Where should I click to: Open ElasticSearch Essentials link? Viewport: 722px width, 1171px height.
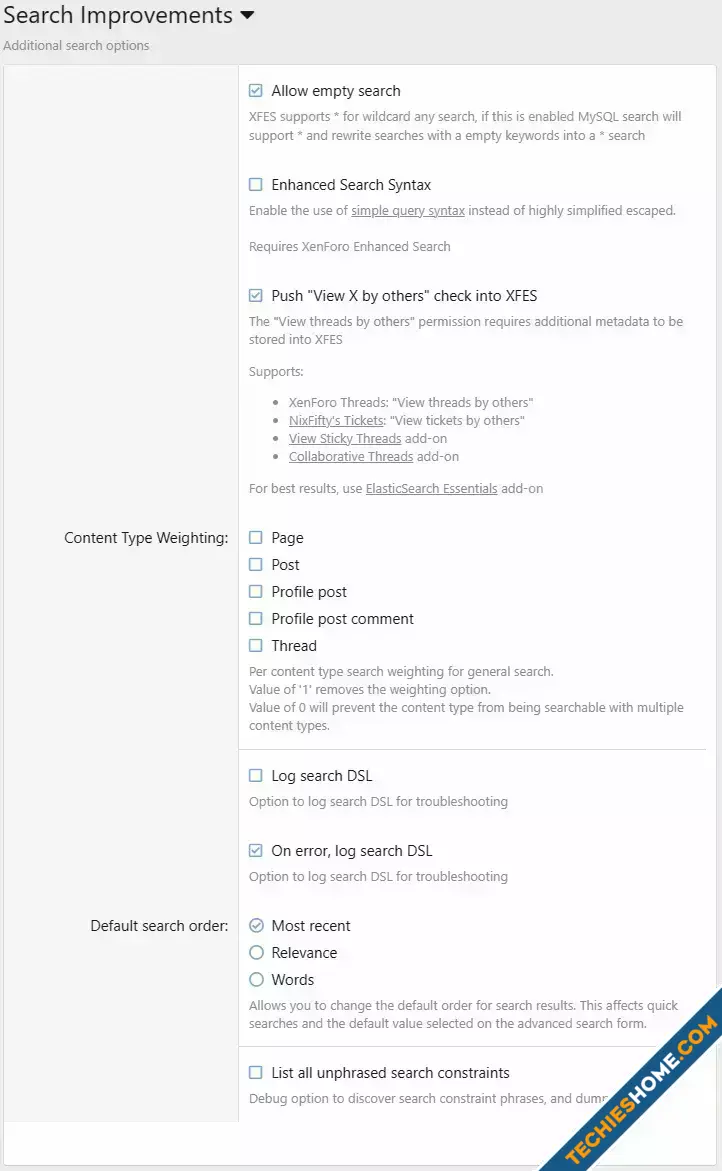point(431,488)
